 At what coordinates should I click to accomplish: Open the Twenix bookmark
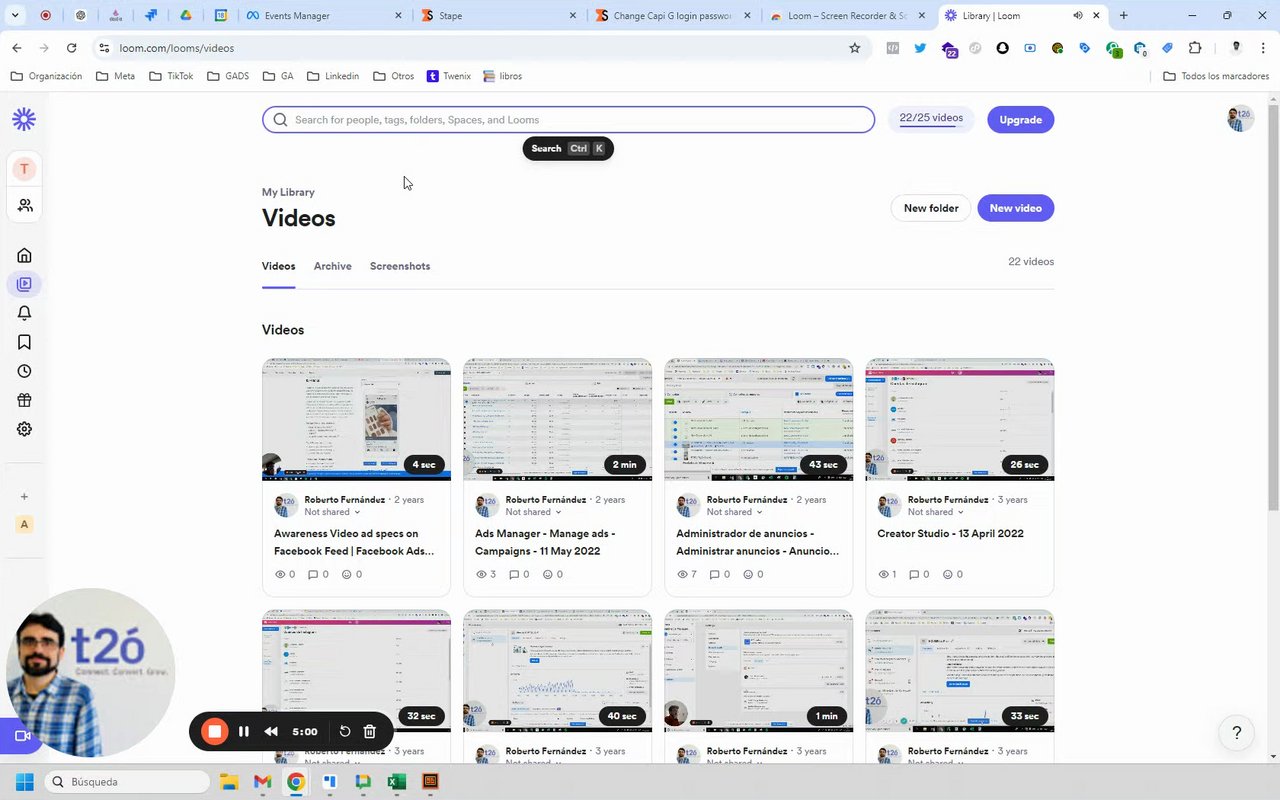click(448, 76)
